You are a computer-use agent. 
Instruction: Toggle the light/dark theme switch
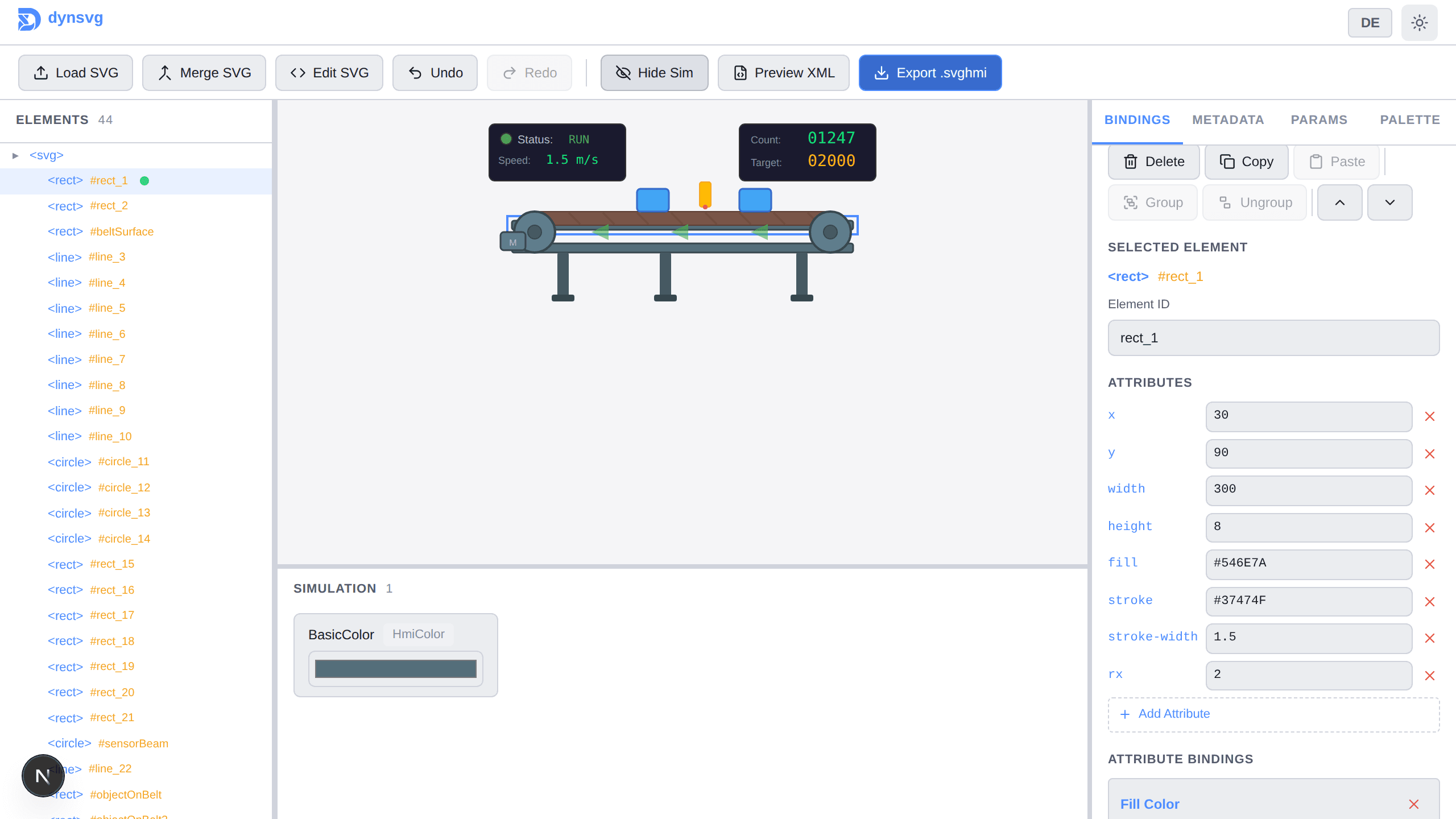1419,22
